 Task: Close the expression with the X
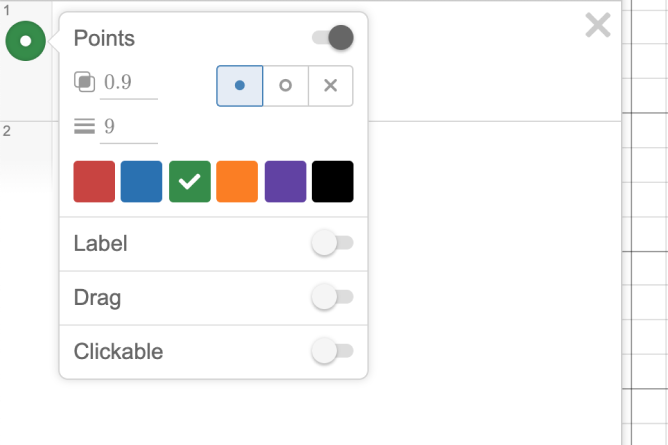pyautogui.click(x=597, y=25)
